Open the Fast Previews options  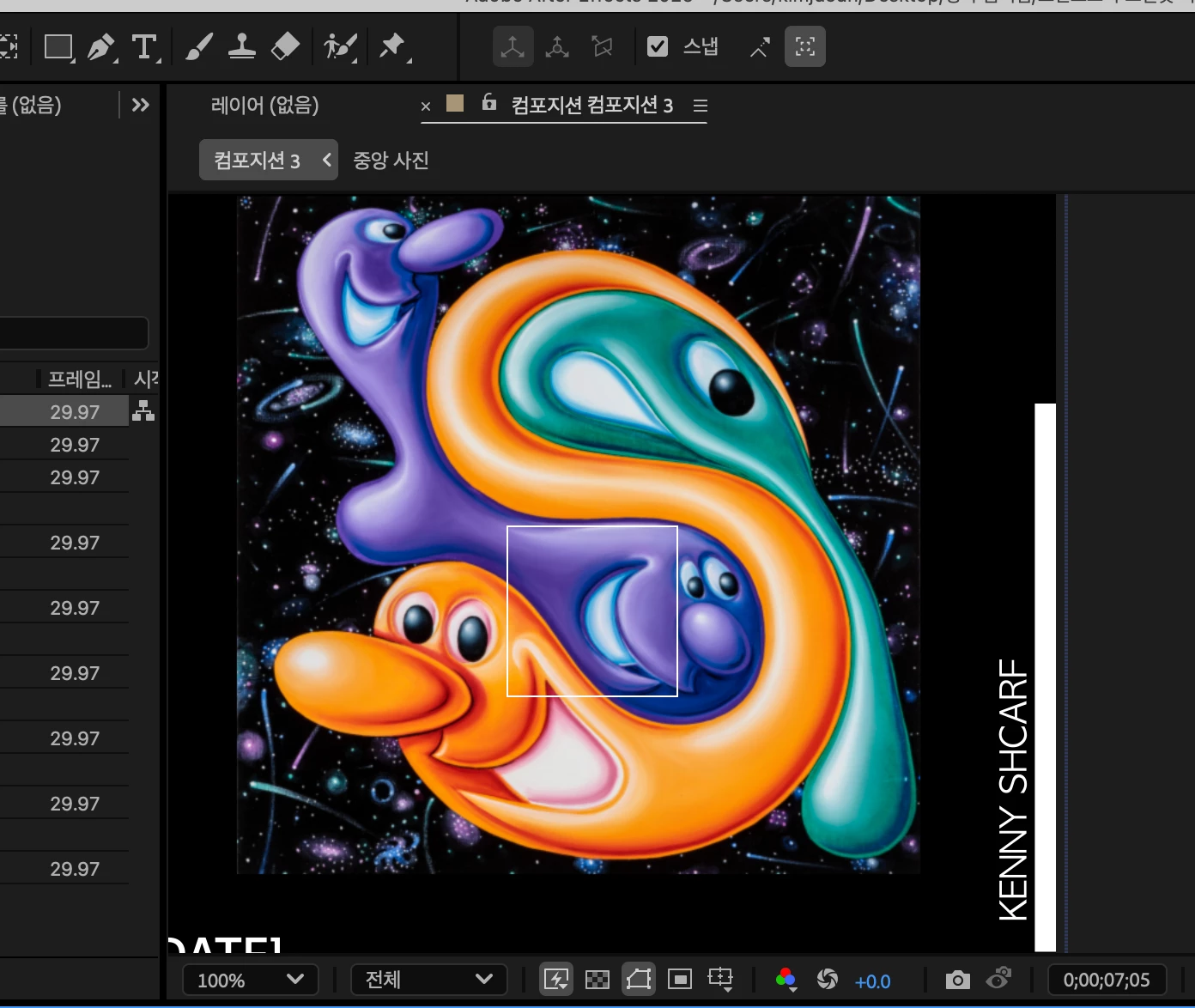coord(556,980)
